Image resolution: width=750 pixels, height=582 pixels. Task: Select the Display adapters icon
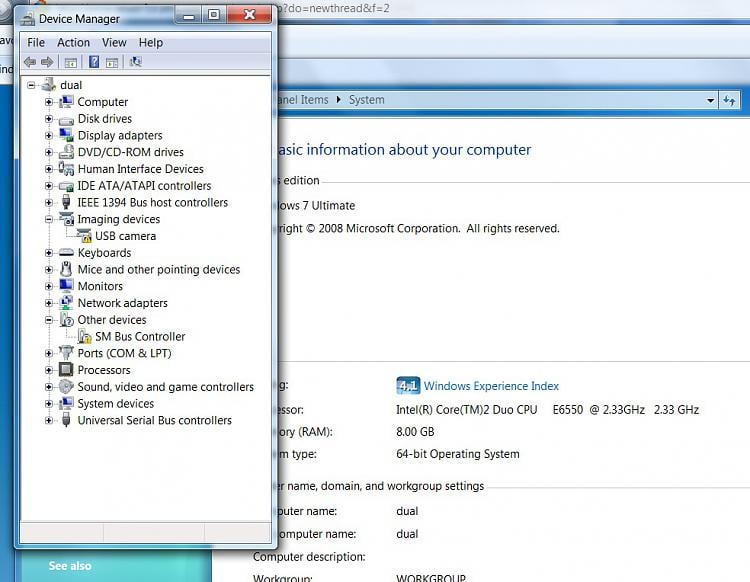click(x=66, y=135)
